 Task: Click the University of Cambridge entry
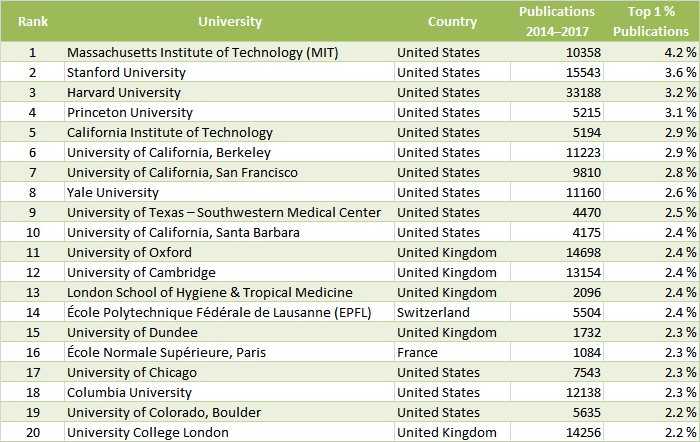coord(229,272)
